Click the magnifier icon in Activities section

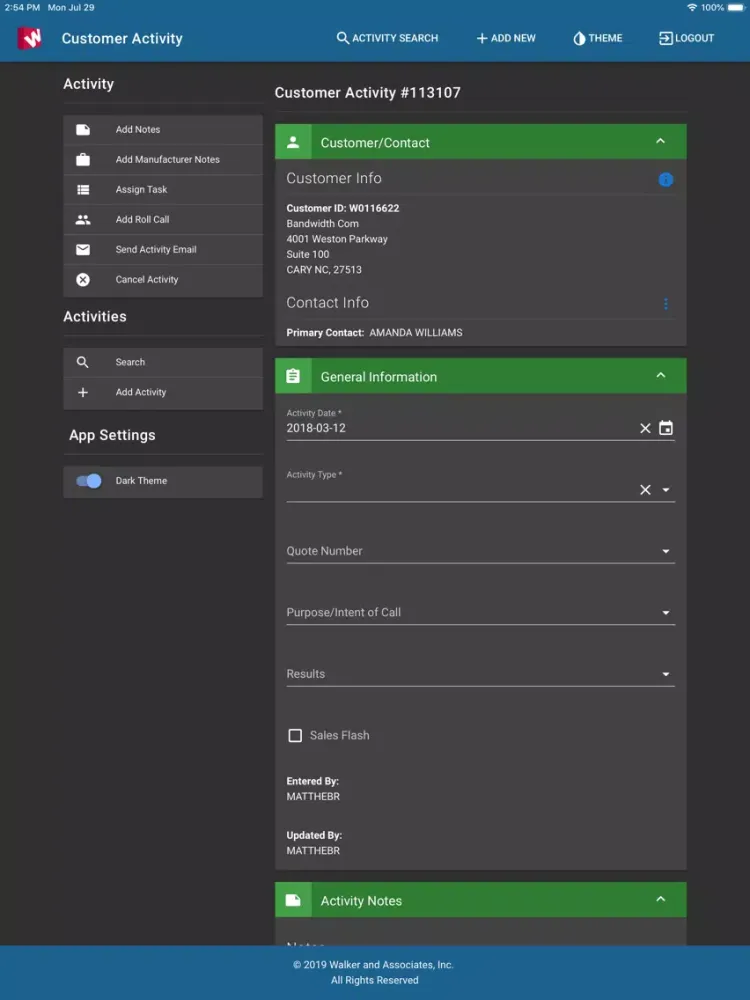point(83,362)
